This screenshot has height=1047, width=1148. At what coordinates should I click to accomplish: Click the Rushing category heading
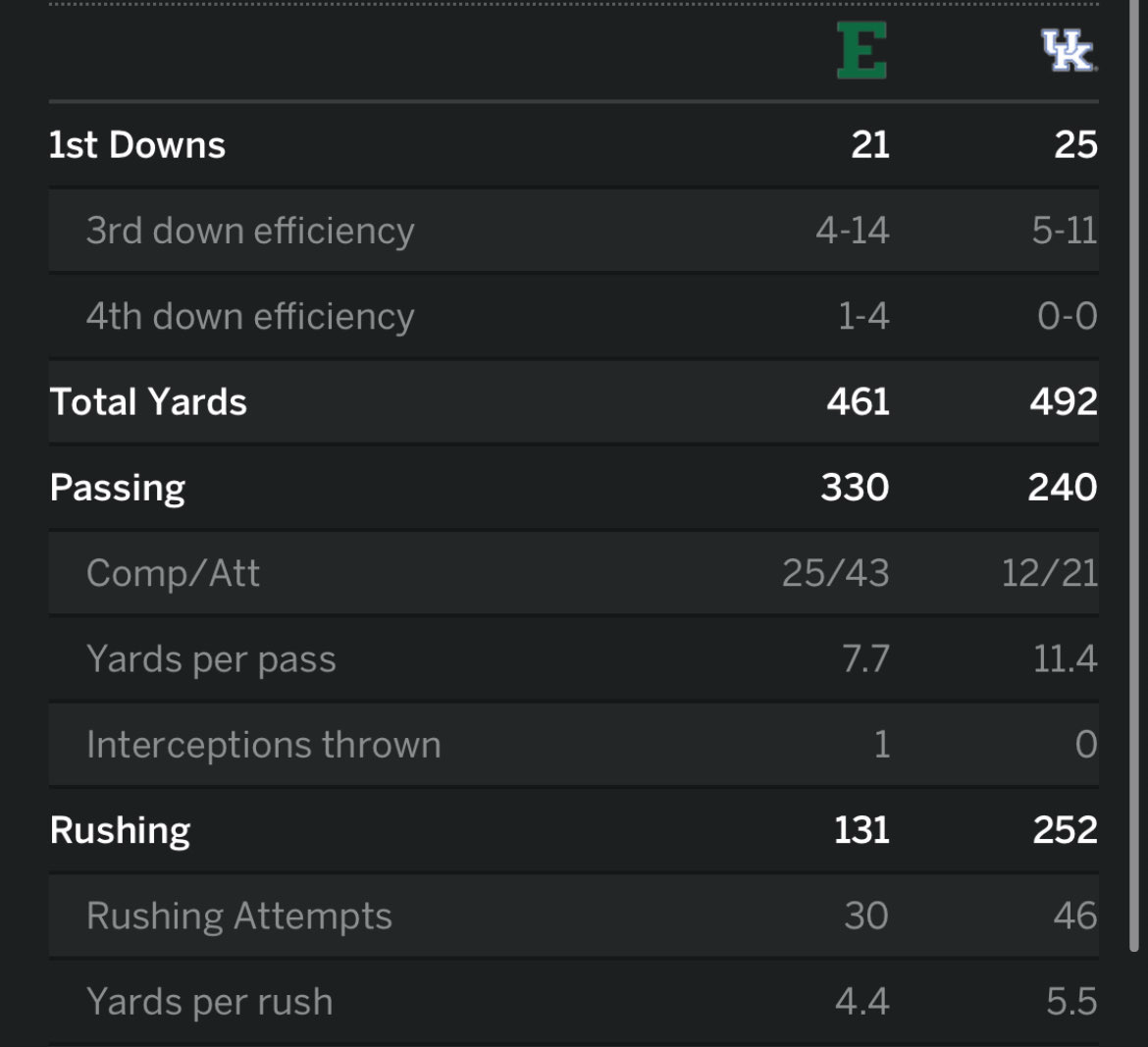point(120,830)
